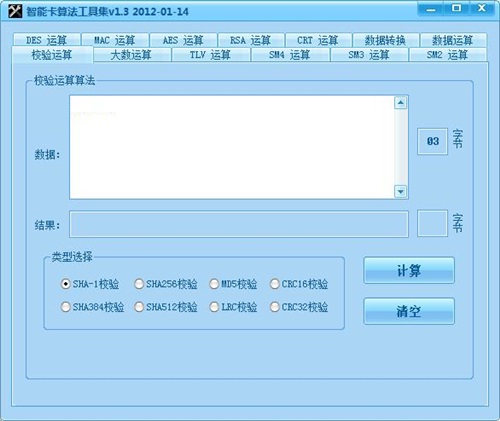Maximize the 智能卡算法工具集 window
The width and height of the screenshot is (500, 421).
[457, 8]
